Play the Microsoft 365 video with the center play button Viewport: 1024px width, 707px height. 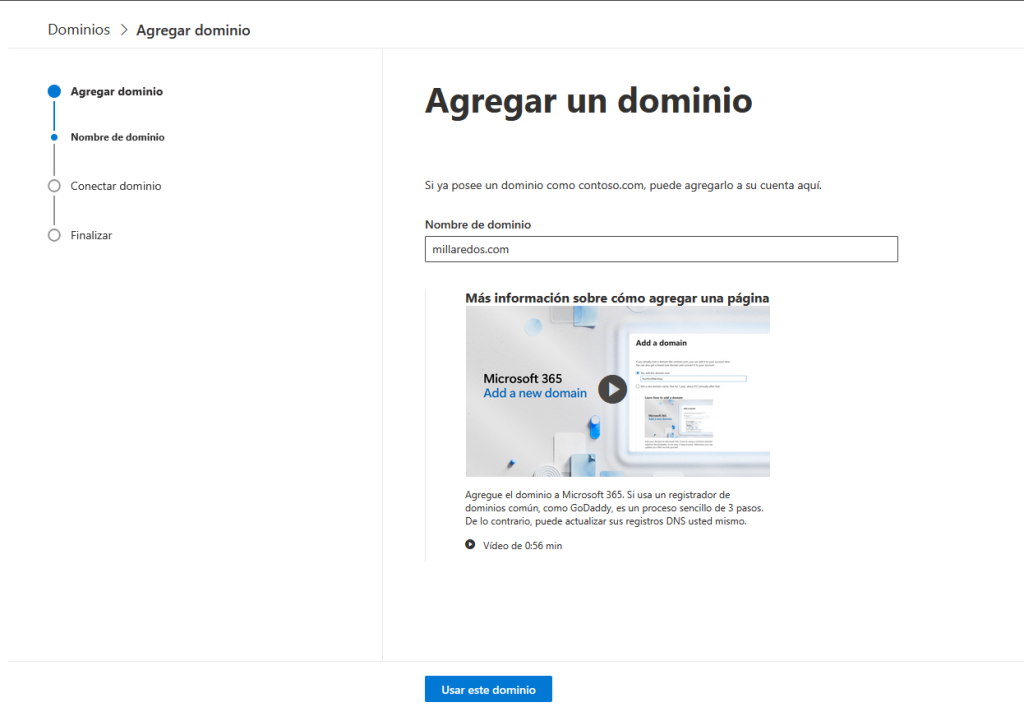coord(612,389)
